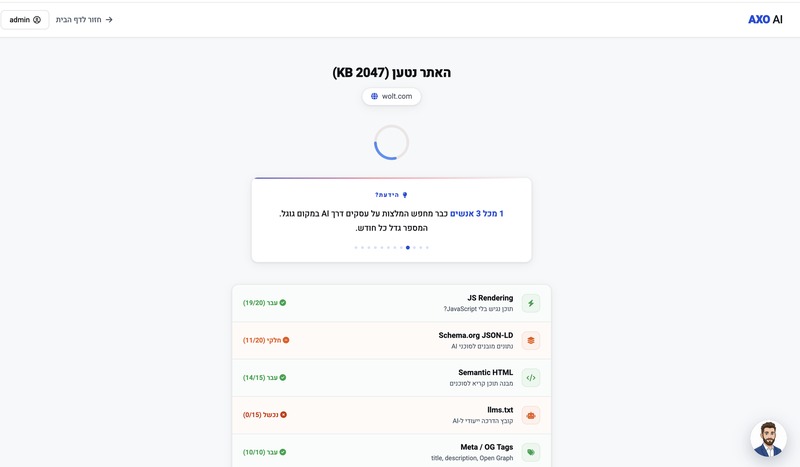Viewport: 800px width, 467px height.
Task: Open the chat assistant avatar
Action: 768,439
